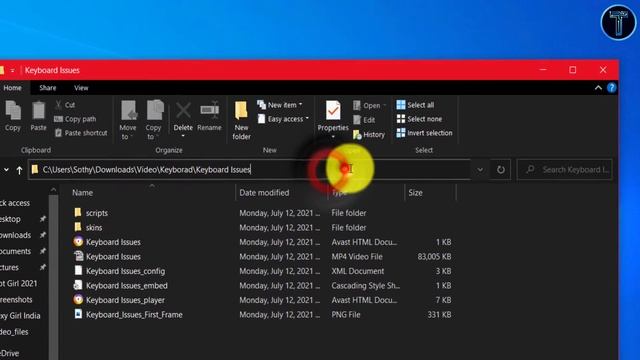Select the Keyboard Issues_player file

point(125,300)
